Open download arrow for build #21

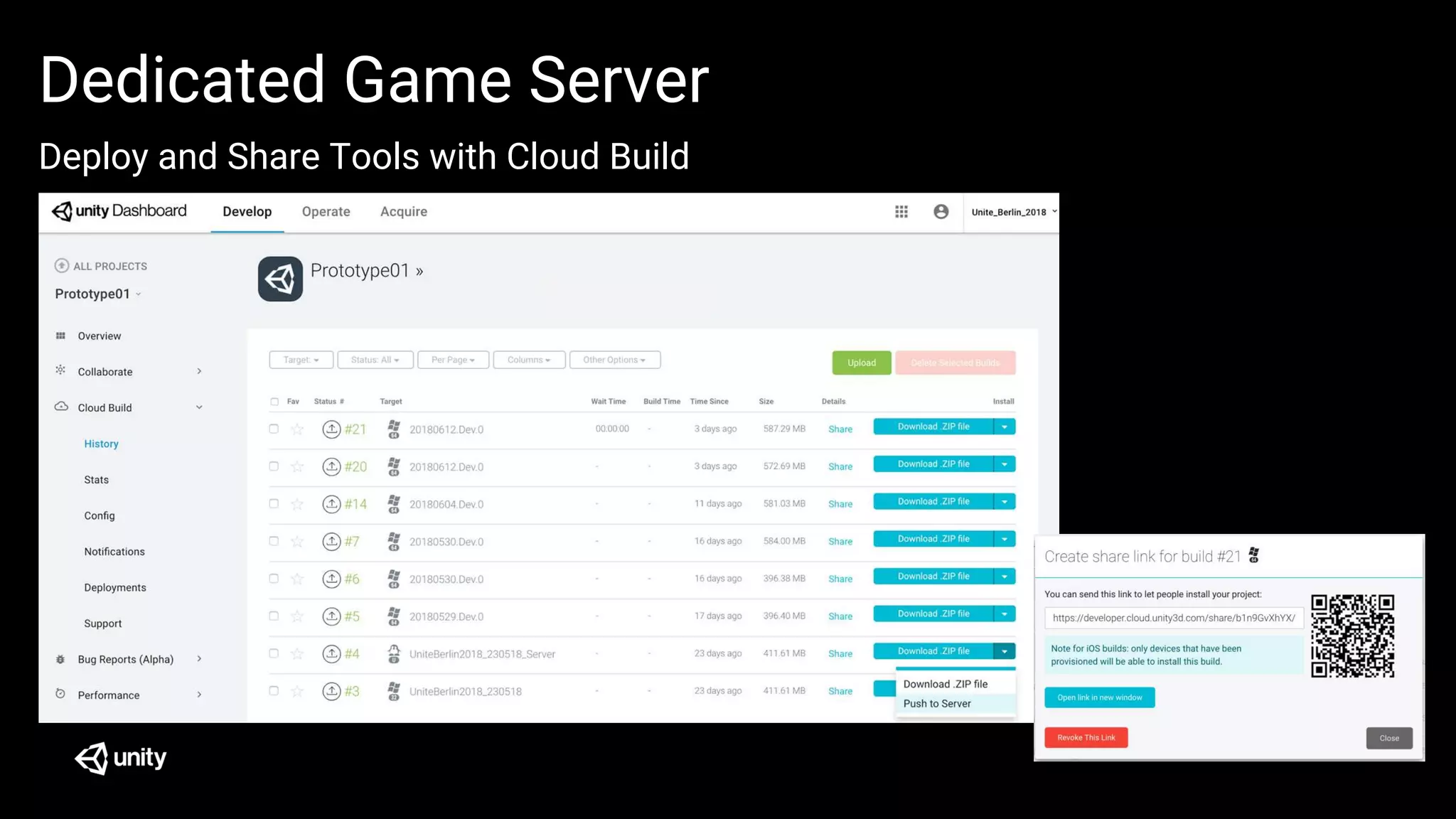click(1005, 427)
